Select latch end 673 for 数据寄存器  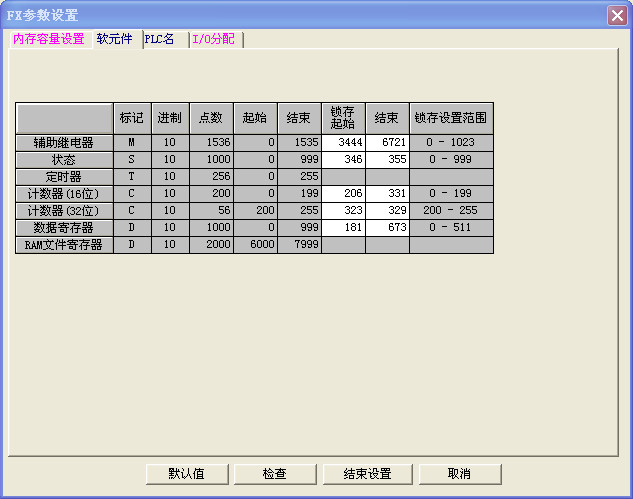coord(387,228)
